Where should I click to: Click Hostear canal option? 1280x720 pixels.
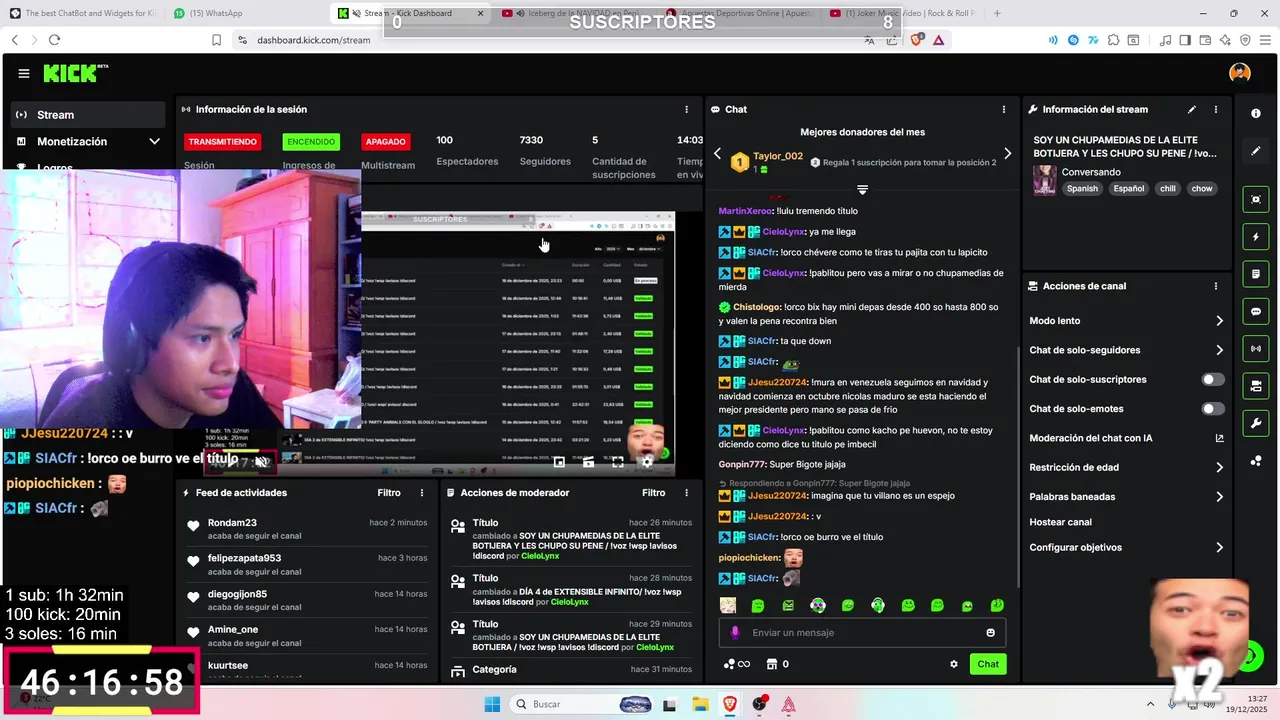[x=1061, y=522]
